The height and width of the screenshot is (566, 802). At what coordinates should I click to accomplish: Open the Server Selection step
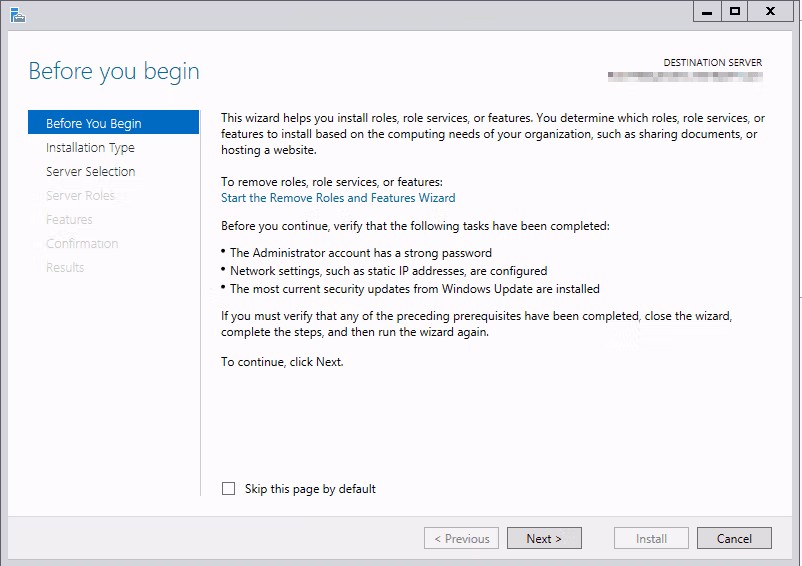tap(90, 171)
